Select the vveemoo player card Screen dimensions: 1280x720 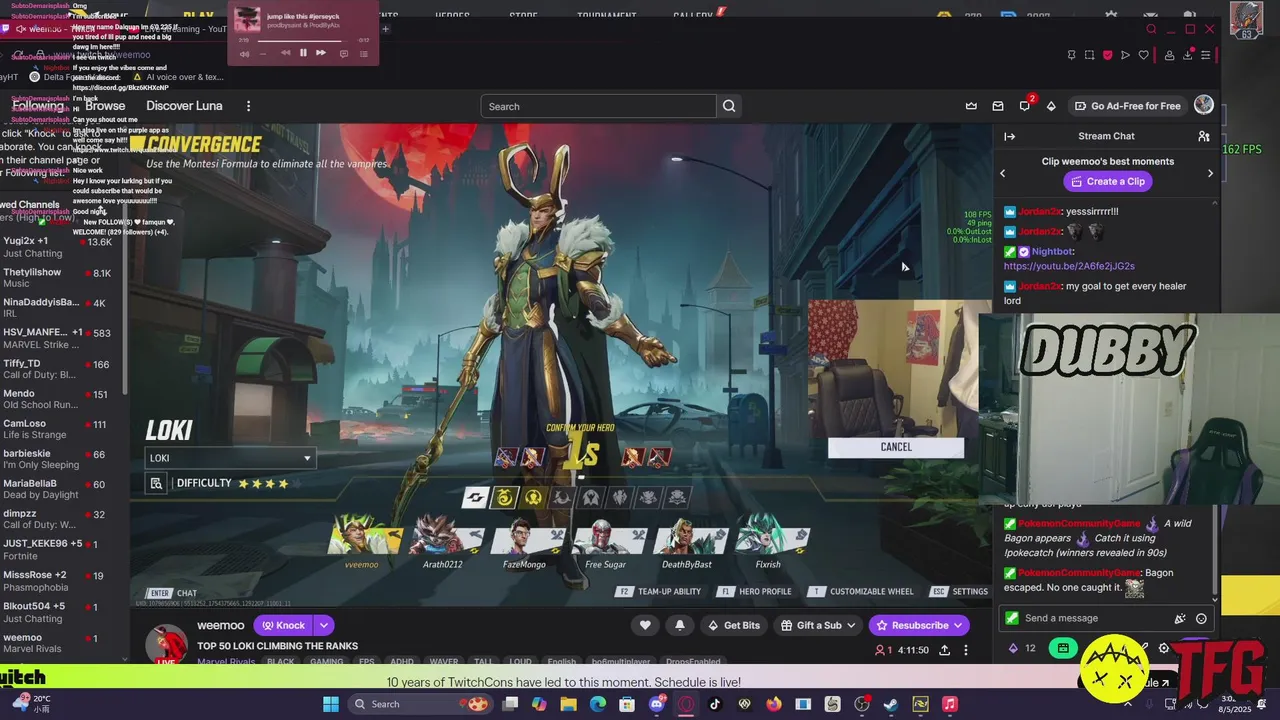point(362,541)
